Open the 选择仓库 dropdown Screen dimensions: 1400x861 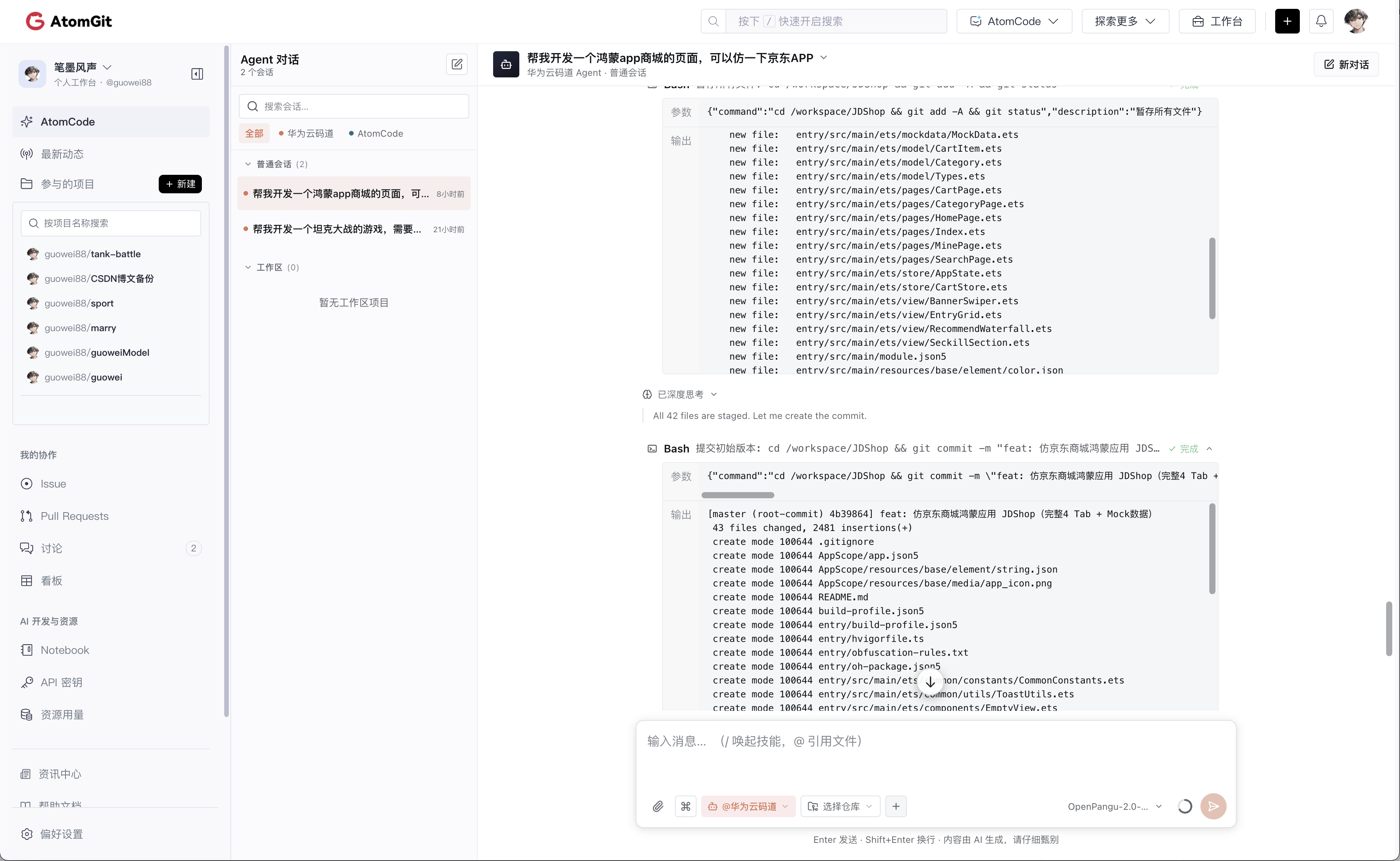pos(840,806)
